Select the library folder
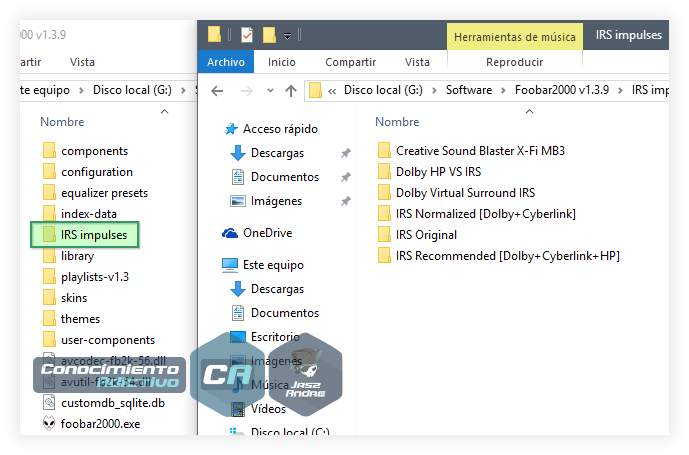This screenshot has width=689, height=455. pos(69,256)
